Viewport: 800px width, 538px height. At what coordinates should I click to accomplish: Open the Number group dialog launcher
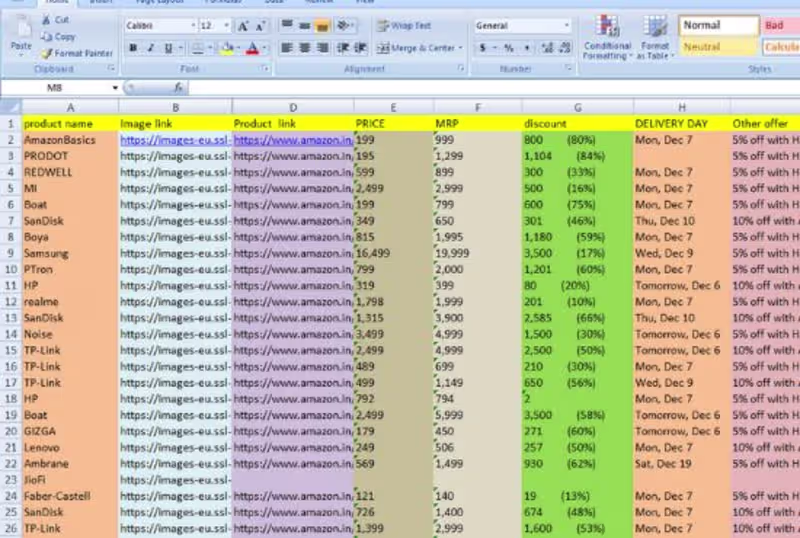click(569, 68)
